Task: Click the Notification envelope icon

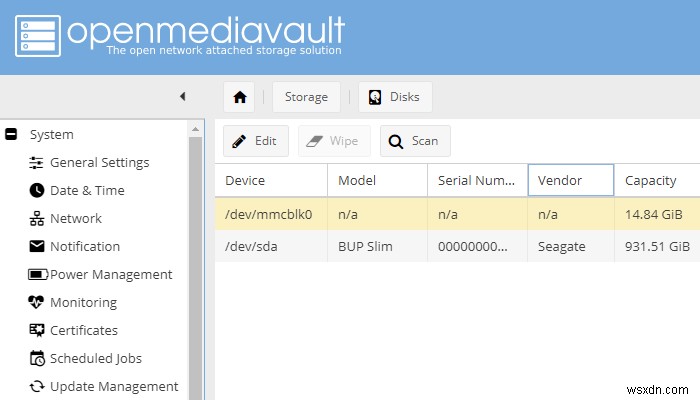Action: 37,246
